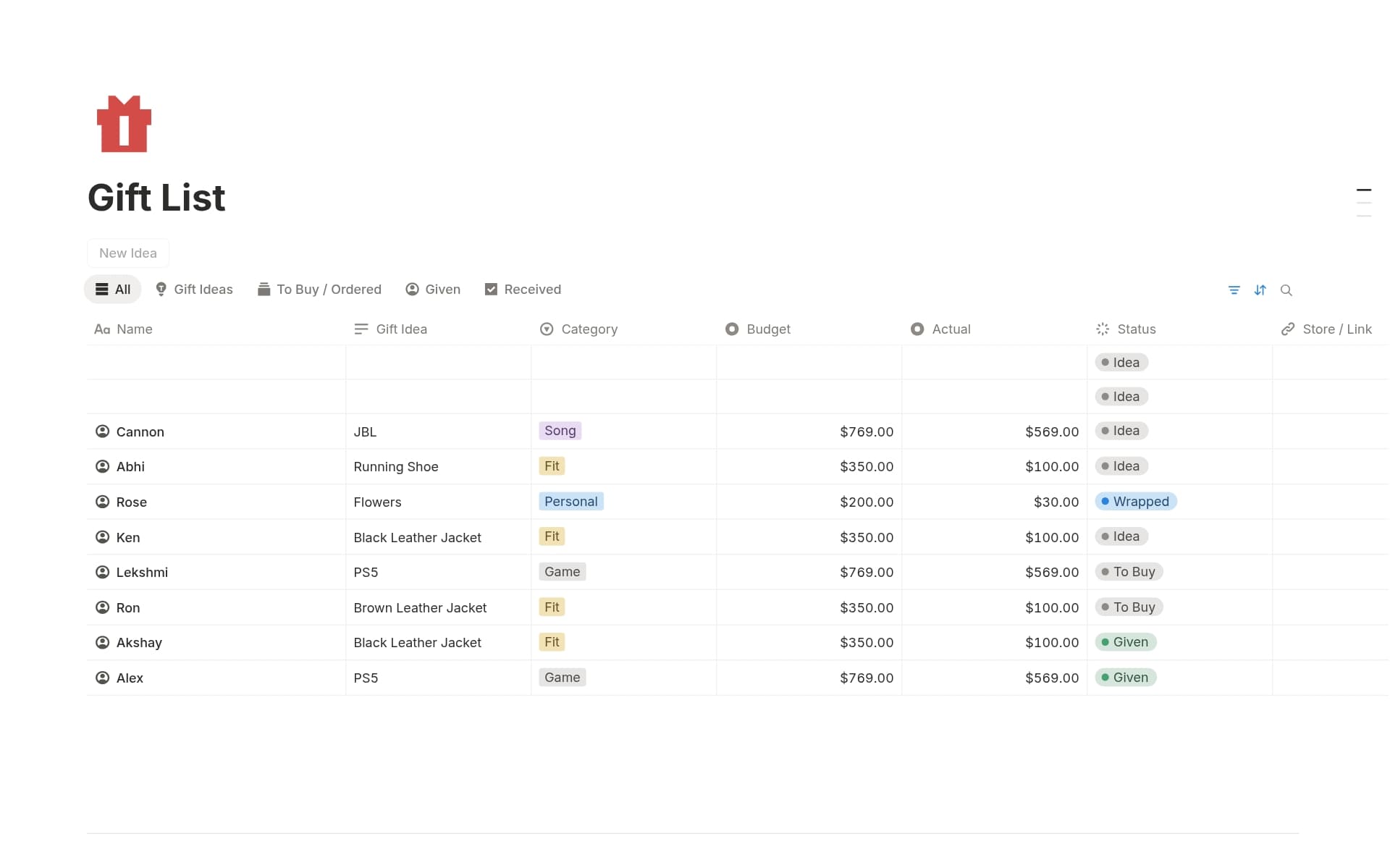Click the red gift box page icon
1390x868 pixels.
(124, 124)
